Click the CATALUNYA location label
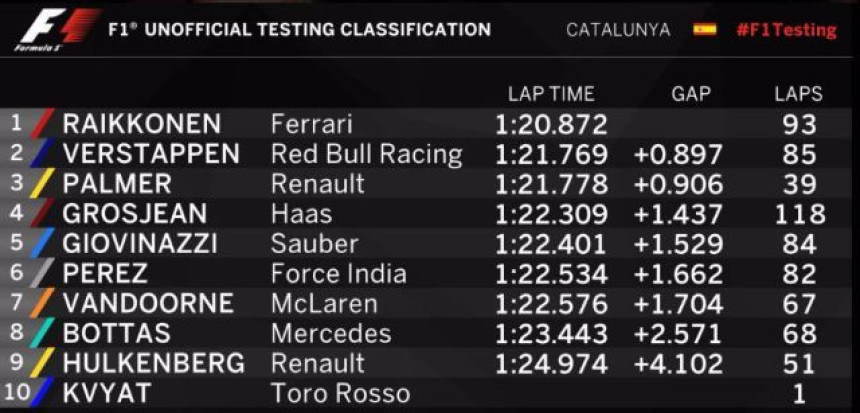This screenshot has width=860, height=413. pos(618,30)
